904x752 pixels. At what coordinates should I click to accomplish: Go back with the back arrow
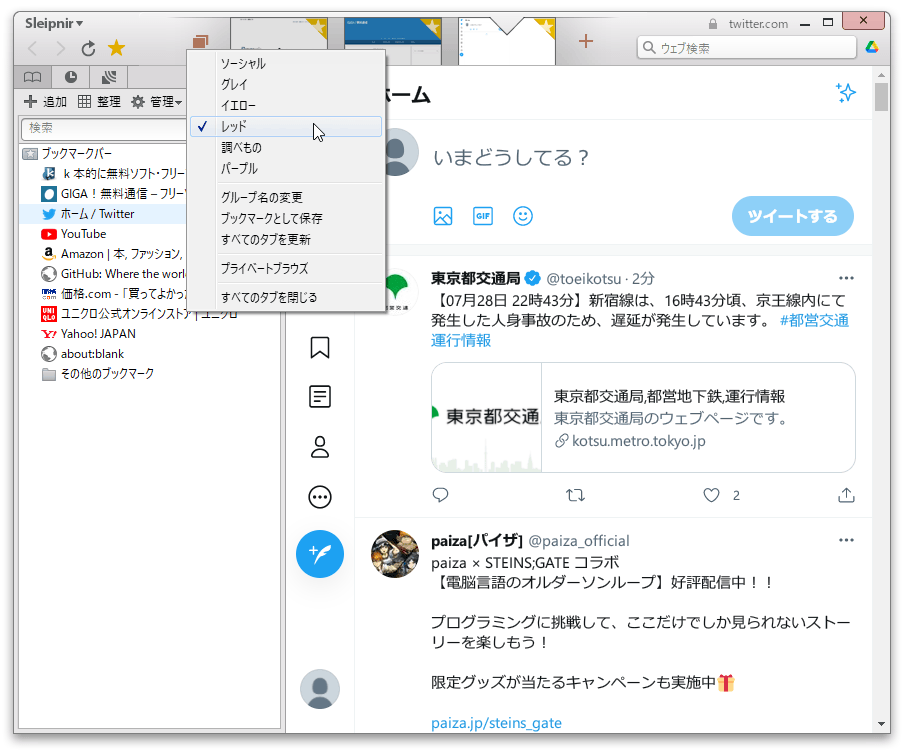pos(33,48)
